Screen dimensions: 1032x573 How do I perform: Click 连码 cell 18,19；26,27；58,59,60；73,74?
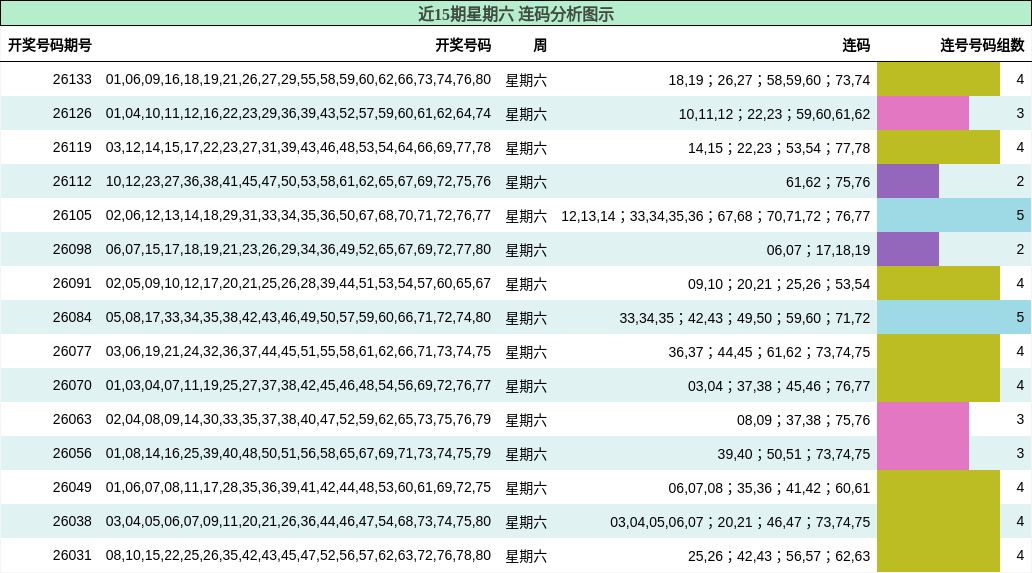[769, 80]
